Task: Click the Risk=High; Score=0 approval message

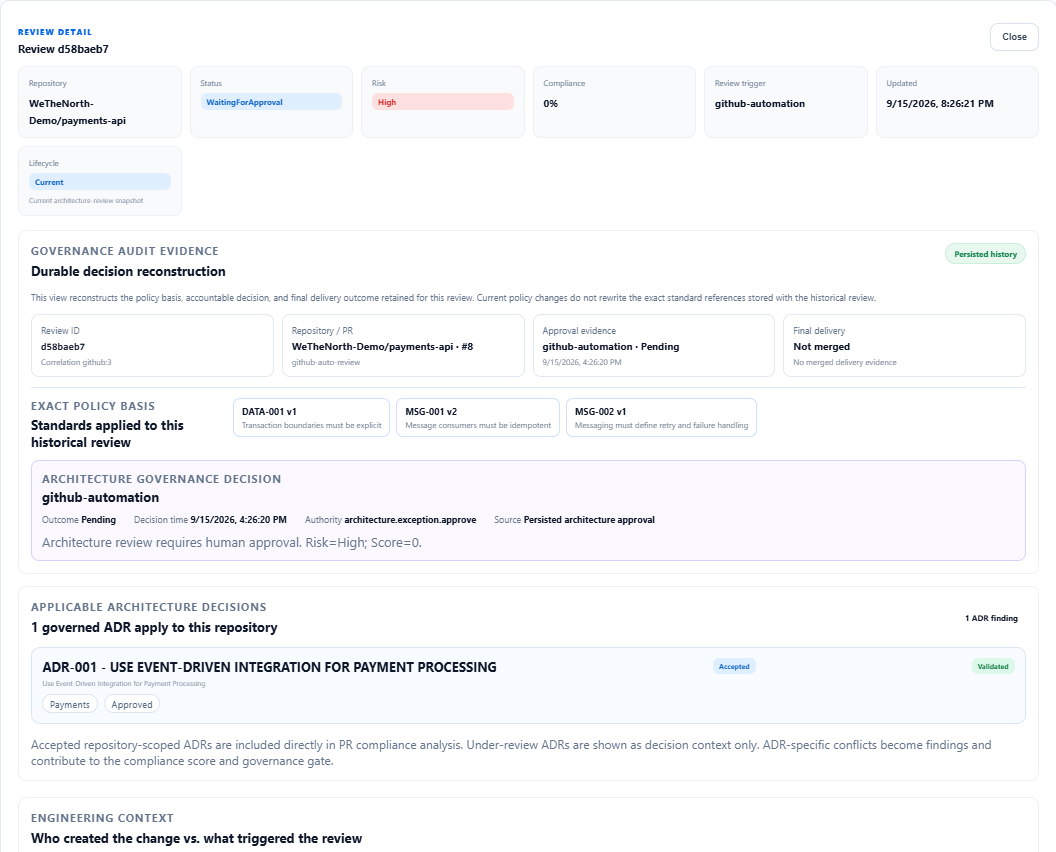Action: (232, 543)
